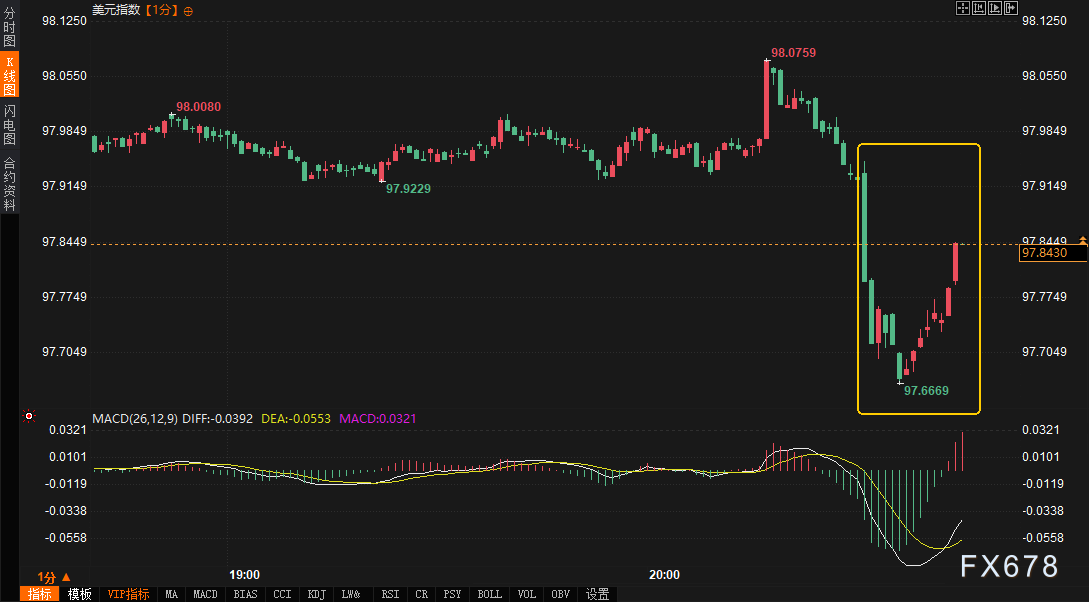Click the orange arrow marker at right price axis
The height and width of the screenshot is (602, 1089).
click(1082, 241)
